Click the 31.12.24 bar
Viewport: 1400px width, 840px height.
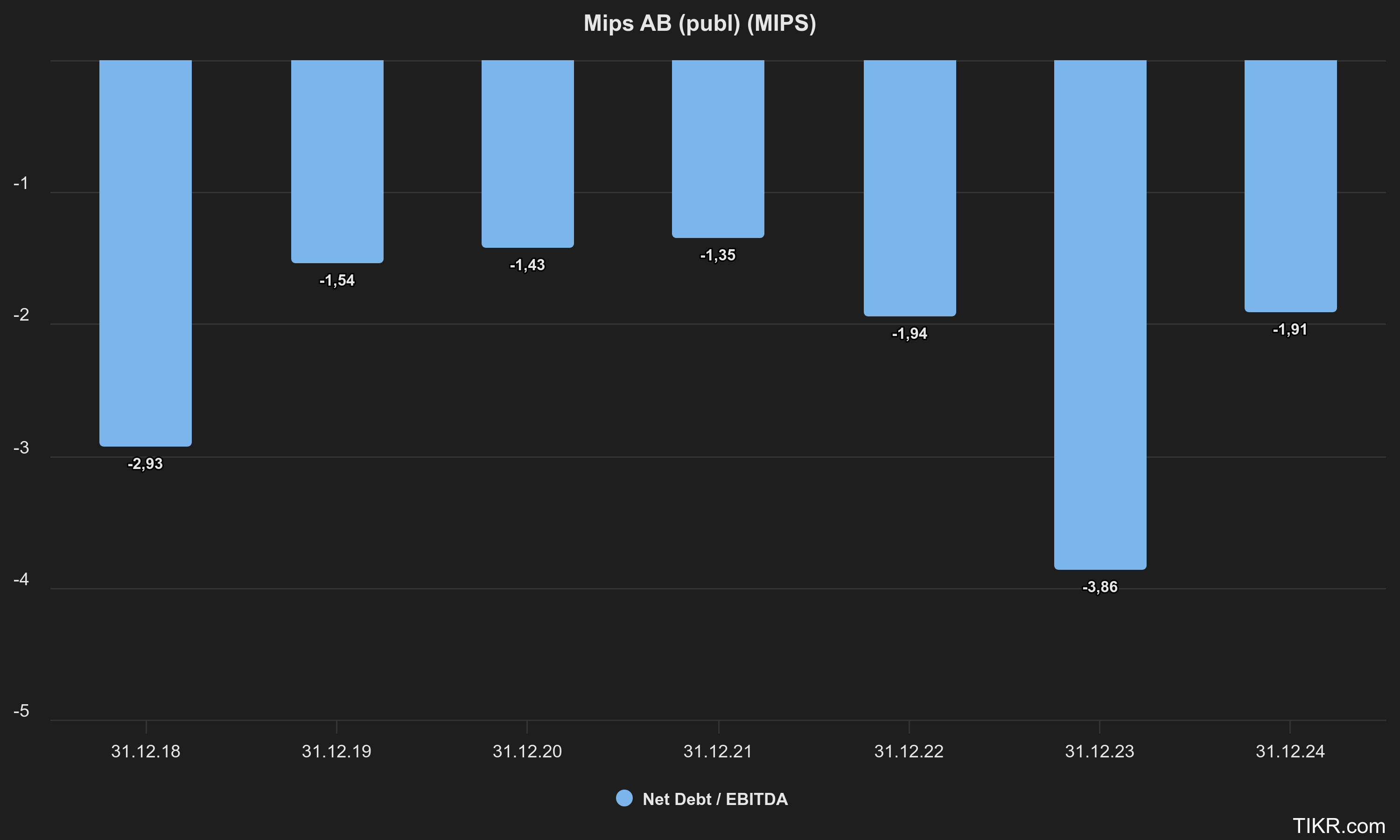pos(1290,186)
